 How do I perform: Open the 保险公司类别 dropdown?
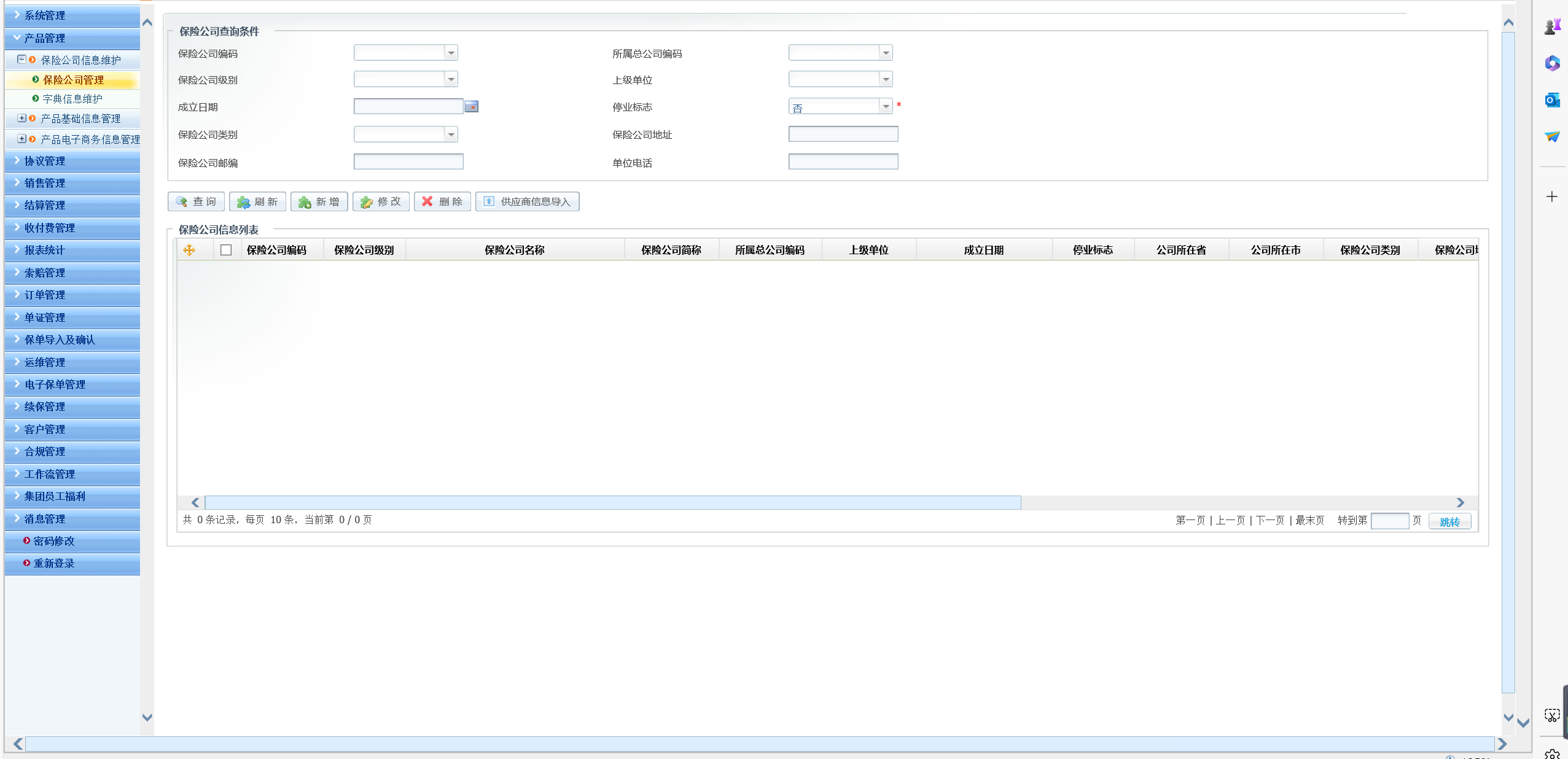coord(451,134)
